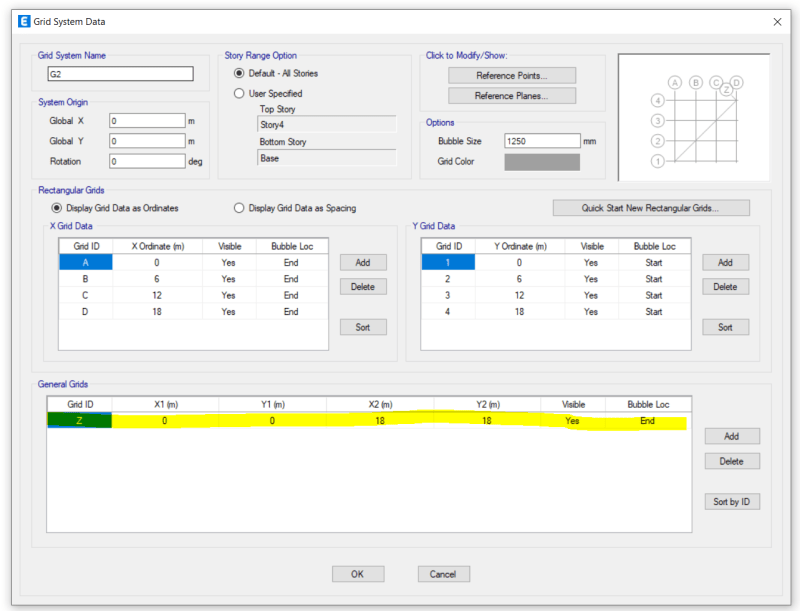Click X1 value 0 in General Grids row Z
The width and height of the screenshot is (800, 611).
click(165, 421)
